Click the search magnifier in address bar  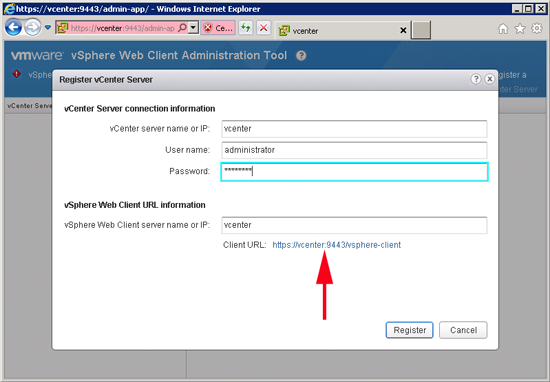click(x=182, y=28)
